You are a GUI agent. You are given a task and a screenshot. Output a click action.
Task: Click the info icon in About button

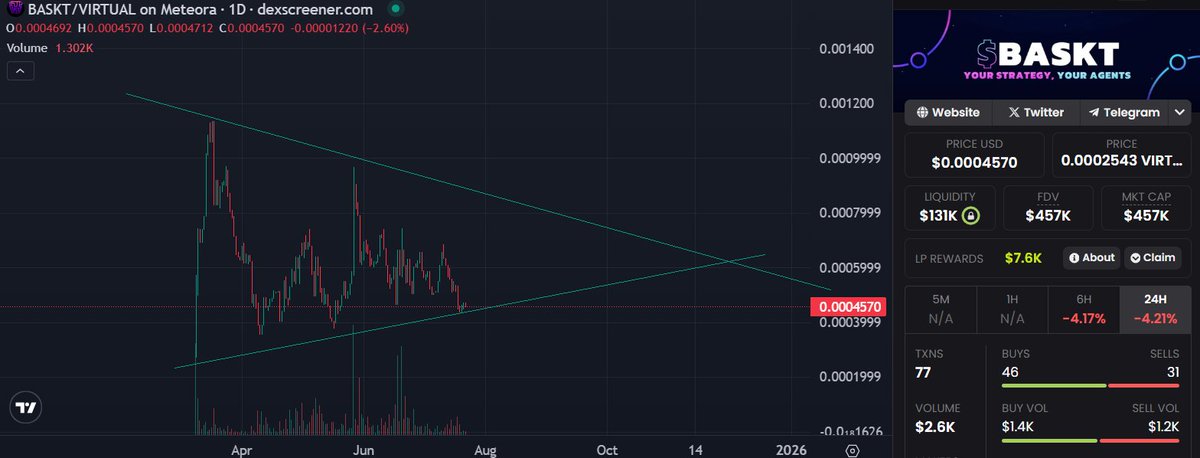pos(1073,258)
